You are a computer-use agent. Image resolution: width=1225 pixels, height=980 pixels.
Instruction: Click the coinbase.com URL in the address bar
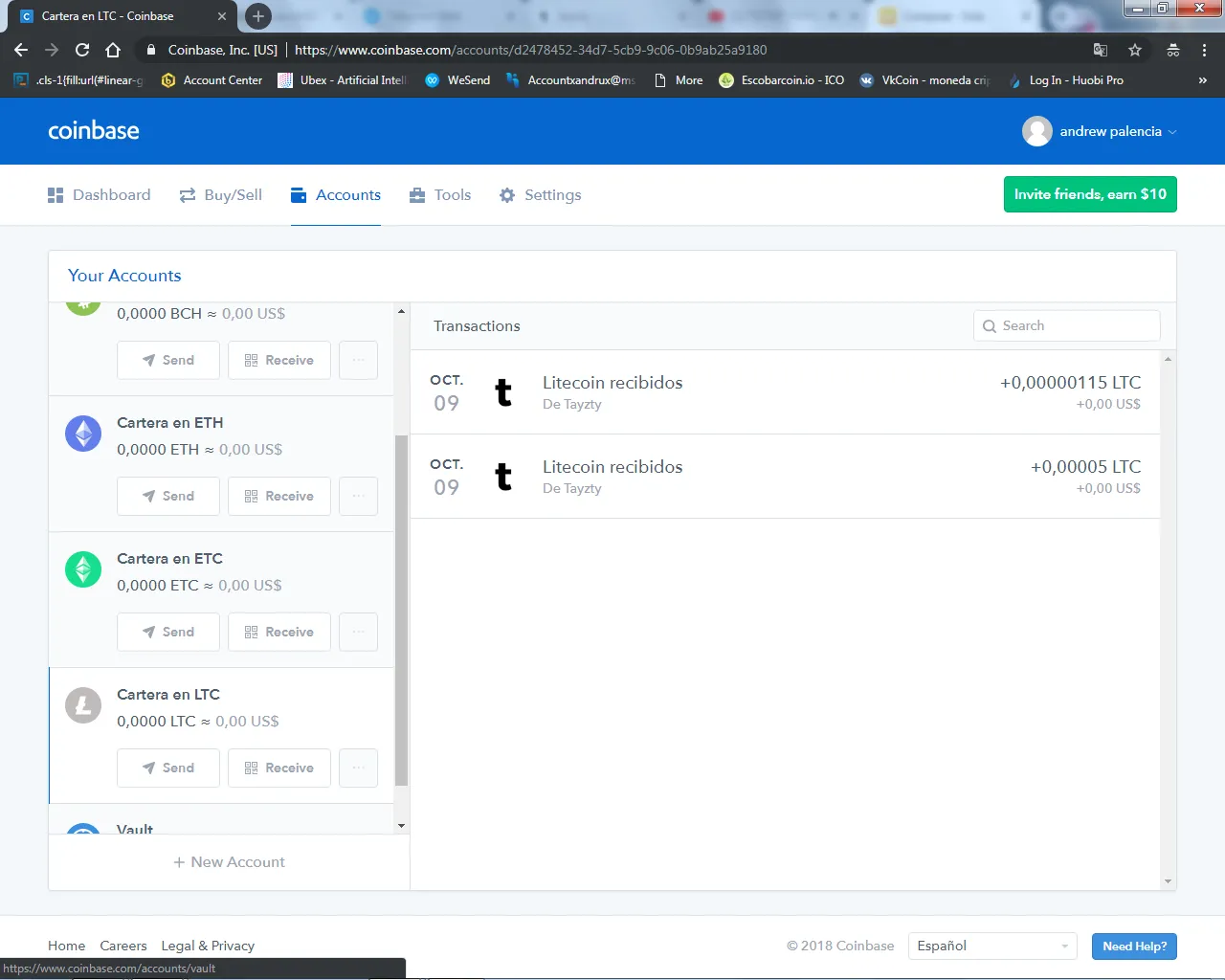[x=531, y=50]
